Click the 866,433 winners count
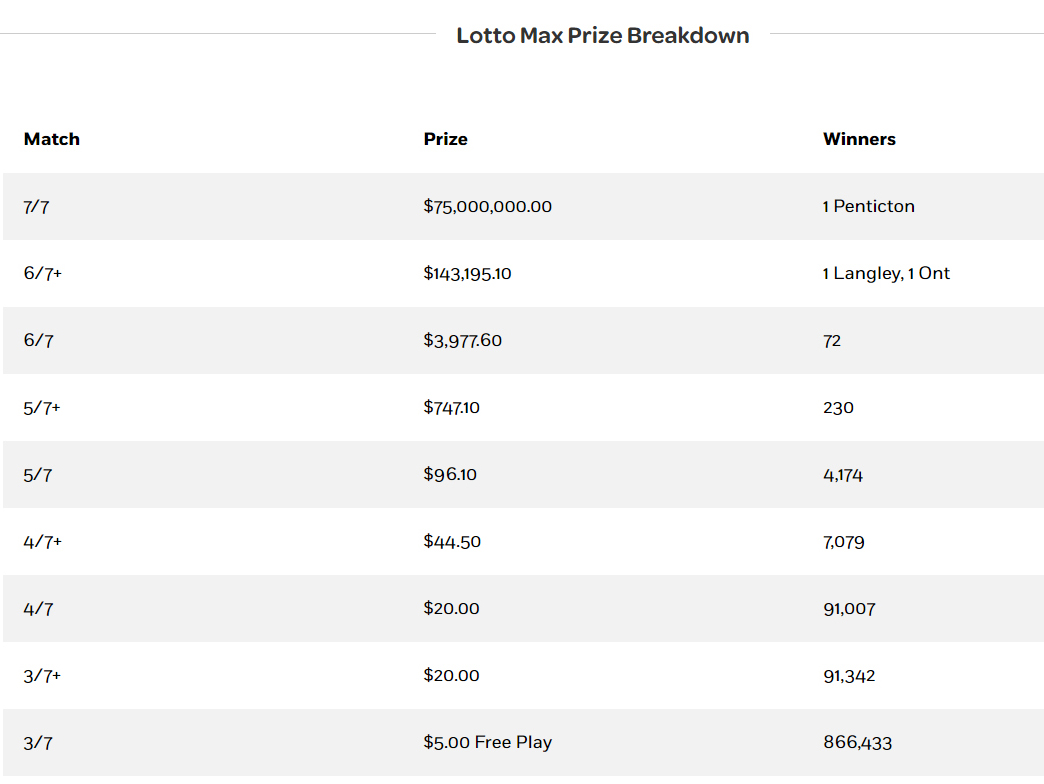The height and width of the screenshot is (784, 1044). coord(857,743)
